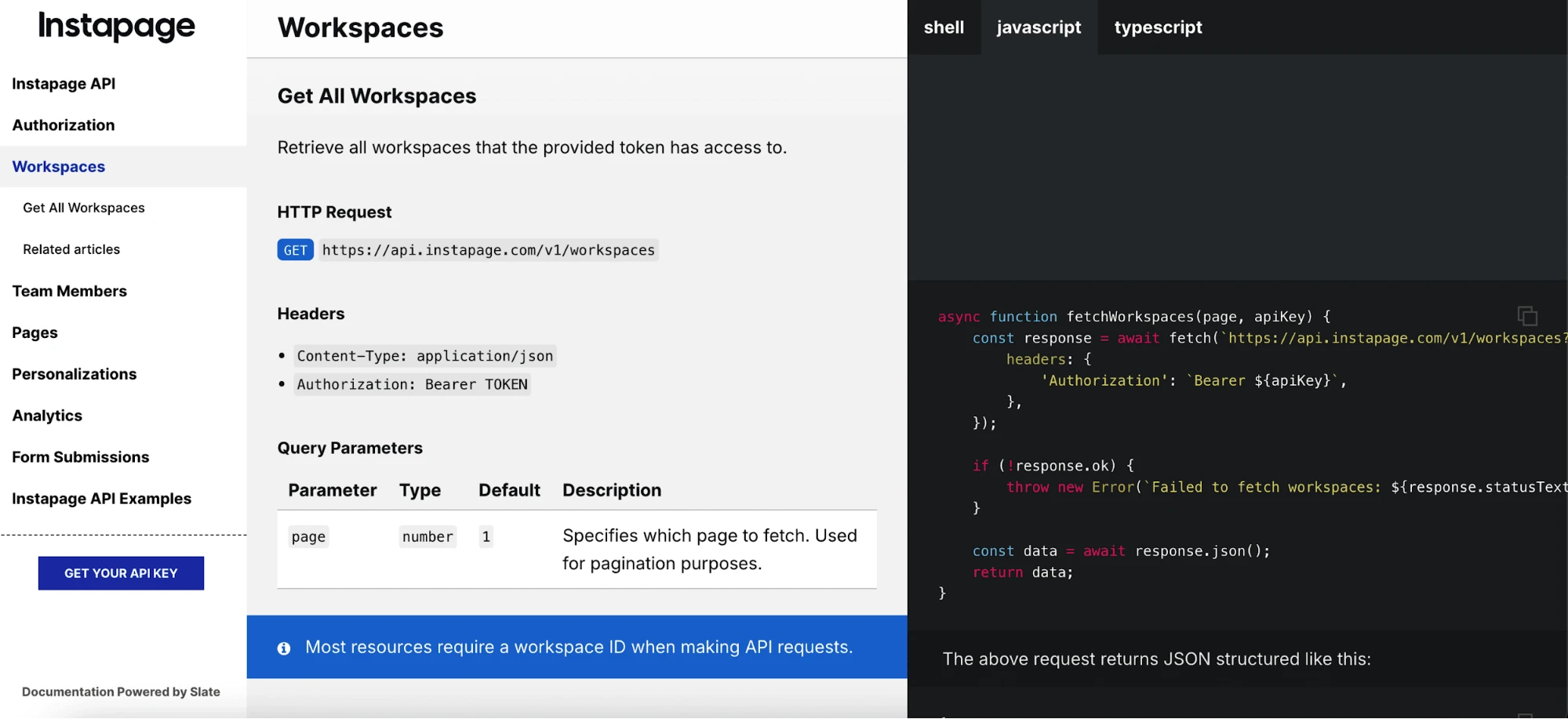Viewport: 1568px width, 719px height.
Task: Click 'return data;' line in the code
Action: [x=1023, y=572]
